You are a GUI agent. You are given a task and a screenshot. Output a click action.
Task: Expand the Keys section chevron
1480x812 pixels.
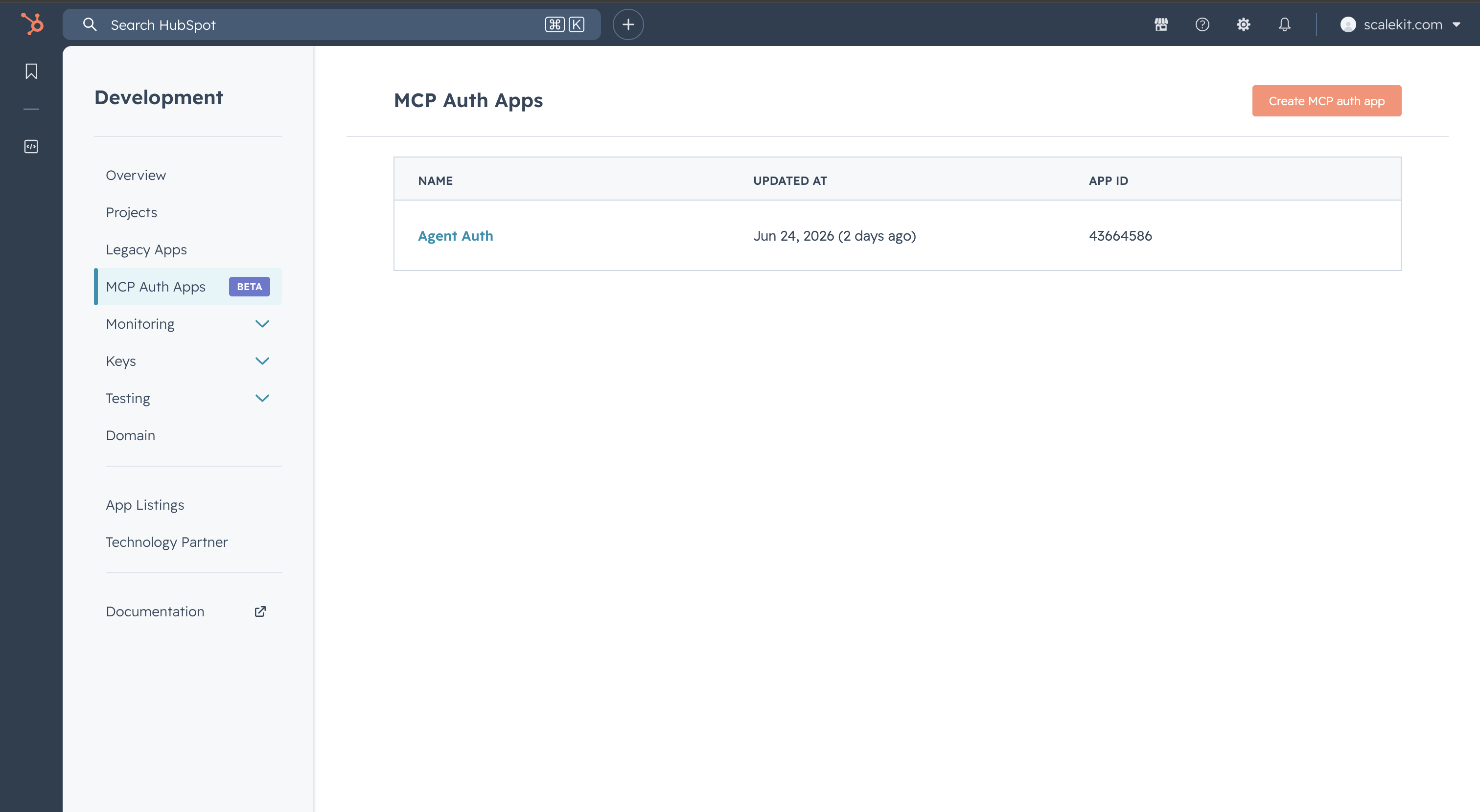coord(262,361)
